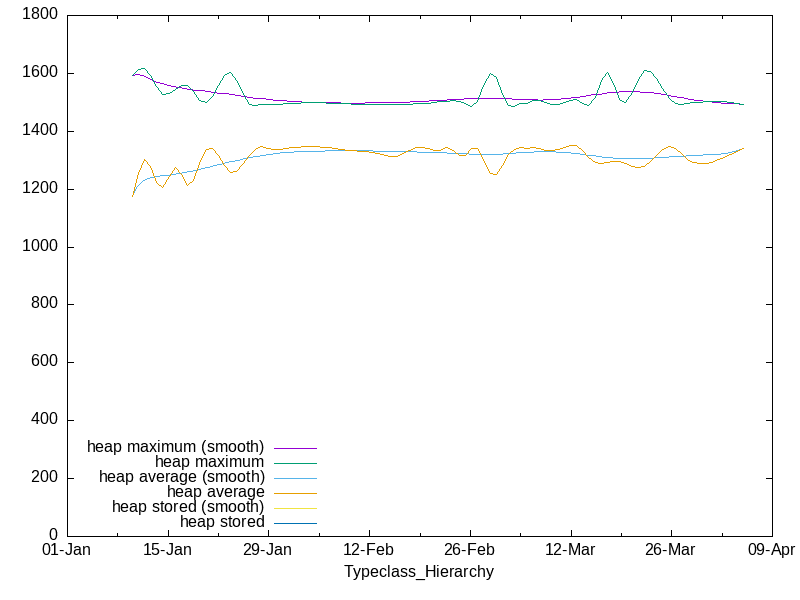This screenshot has width=800, height=600.
Task: Click the 'heap maximum' legend label
Action: (209, 462)
